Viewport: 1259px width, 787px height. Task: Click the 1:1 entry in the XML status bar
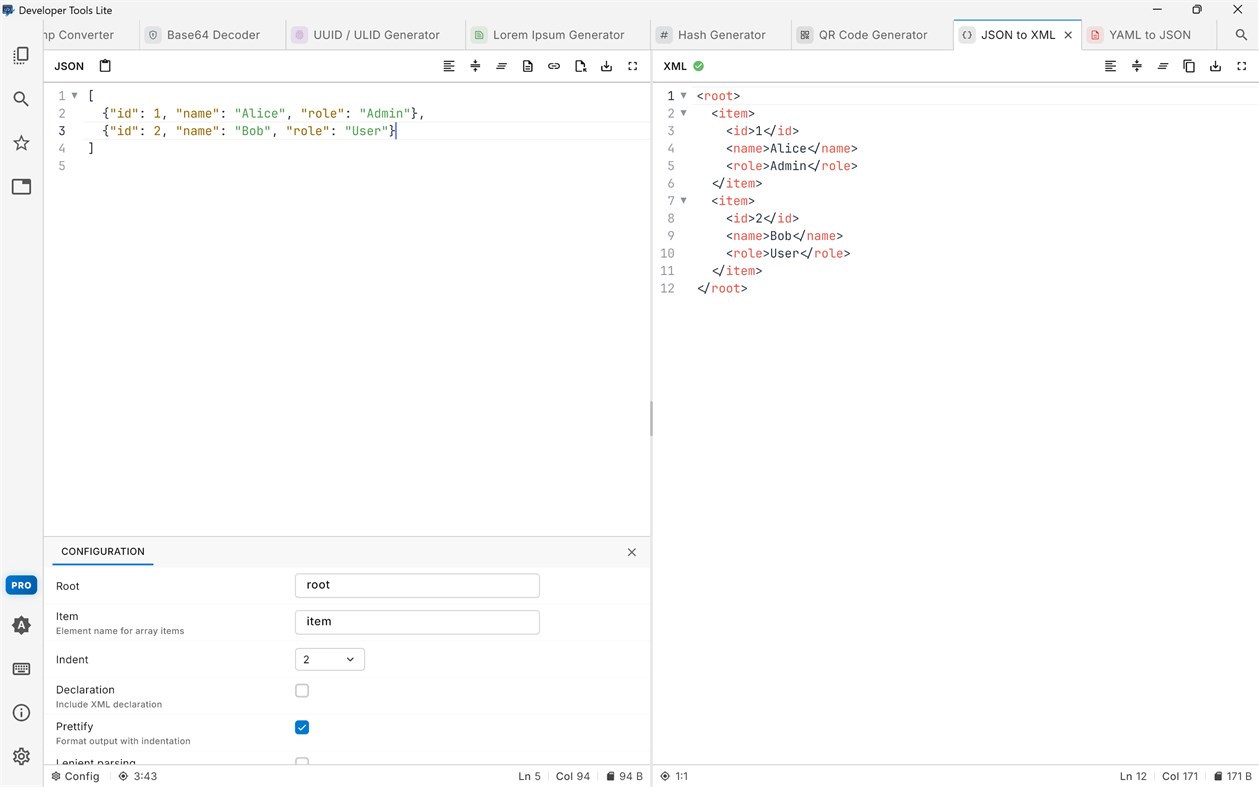(674, 776)
